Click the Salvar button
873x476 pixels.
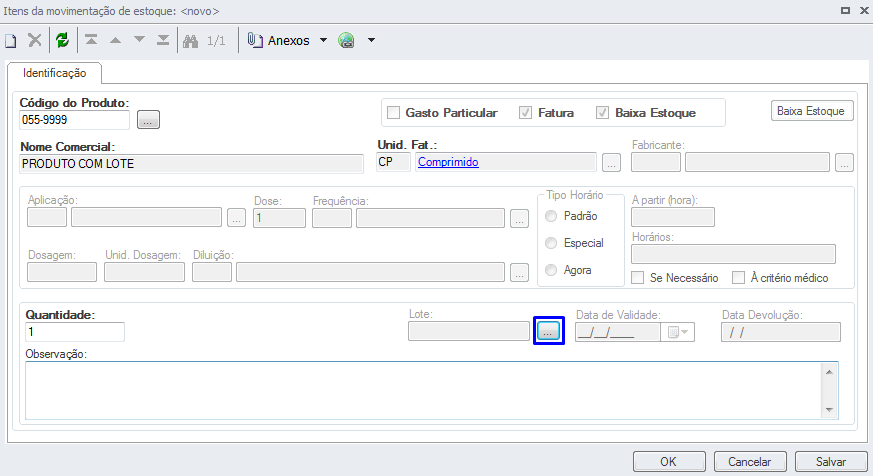[x=831, y=462]
